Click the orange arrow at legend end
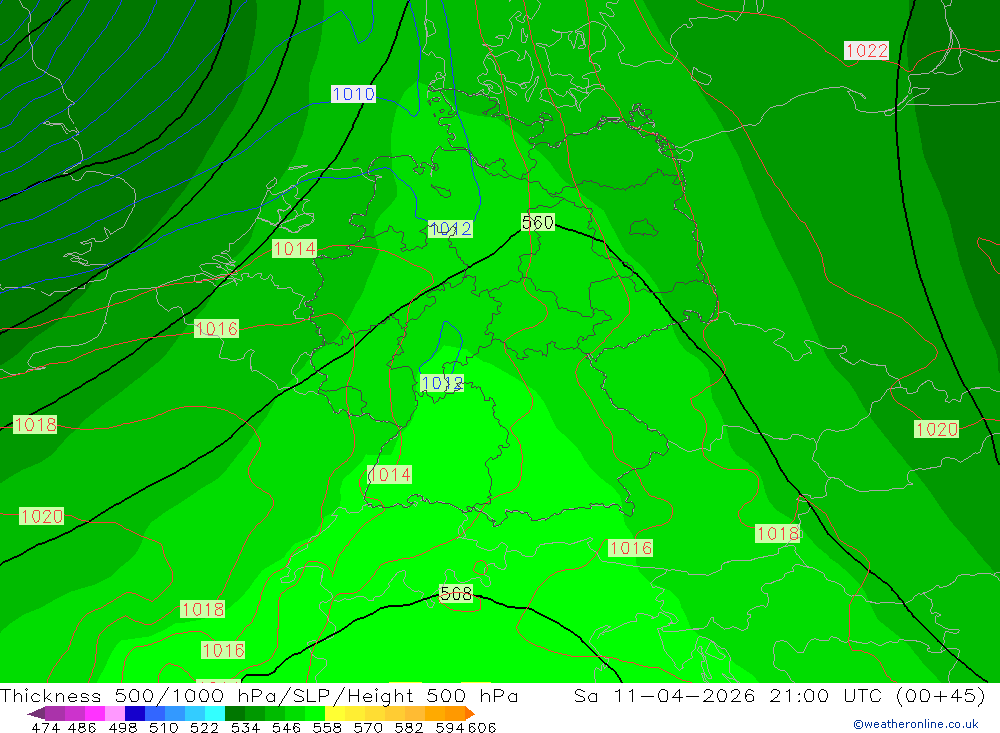Viewport: 1000px width, 733px height. click(469, 713)
